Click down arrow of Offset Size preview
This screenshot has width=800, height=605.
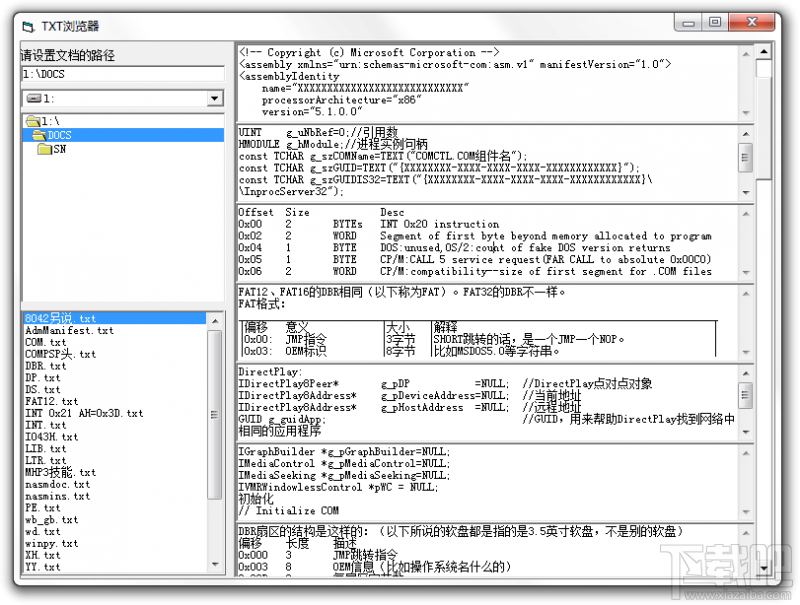746,272
